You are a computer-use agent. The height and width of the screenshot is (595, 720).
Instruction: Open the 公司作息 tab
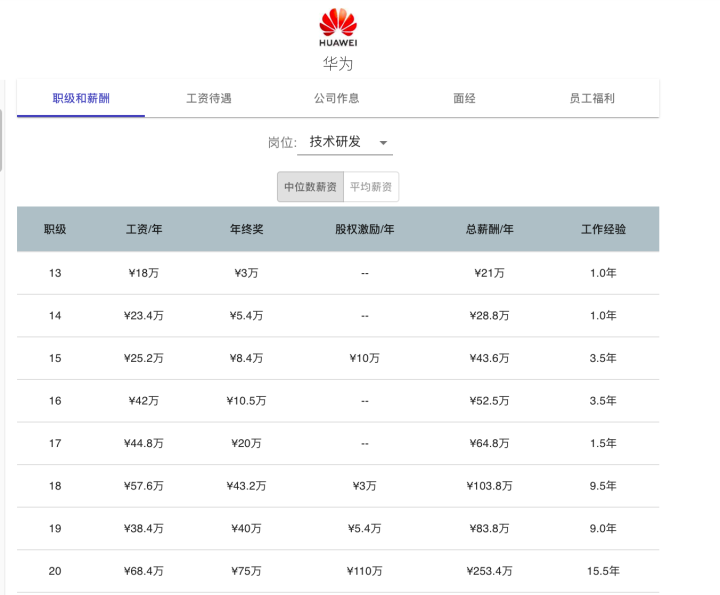tap(337, 98)
